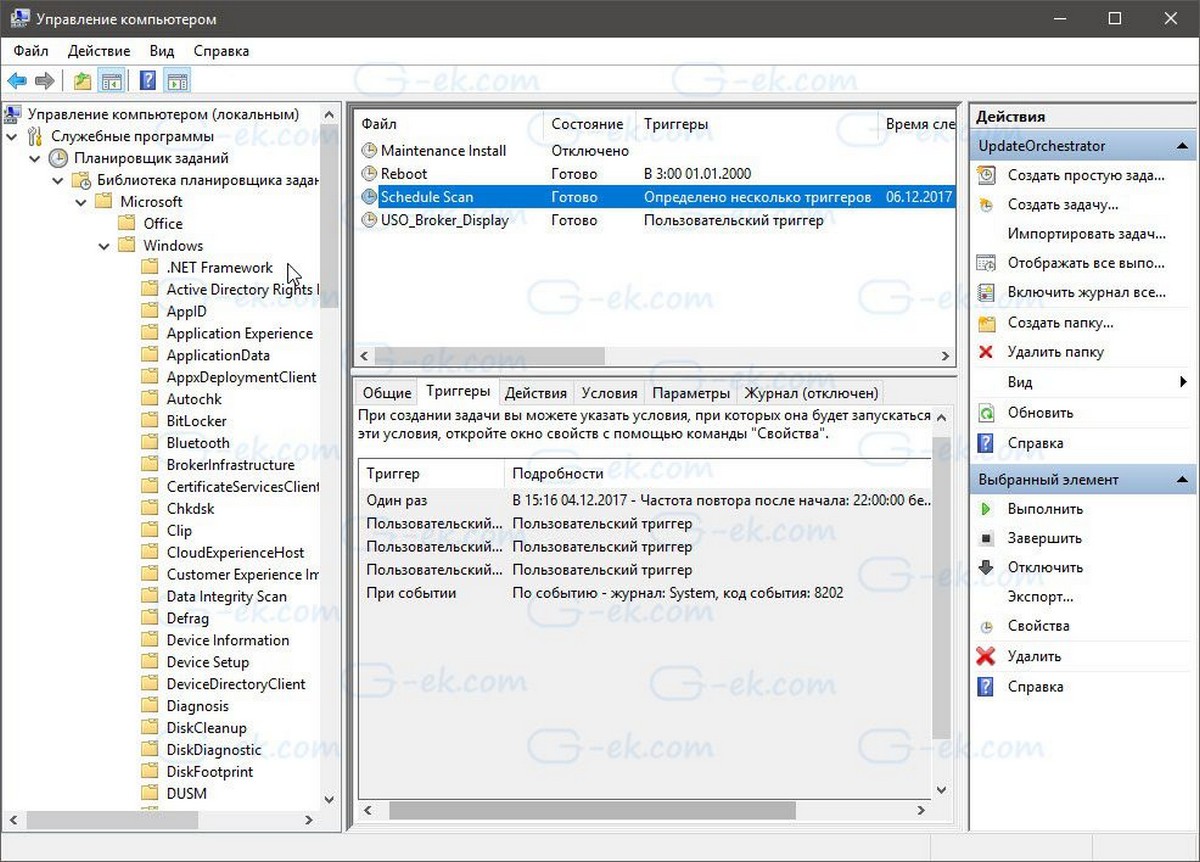Click the Служебные программы tools icon

(x=36, y=136)
